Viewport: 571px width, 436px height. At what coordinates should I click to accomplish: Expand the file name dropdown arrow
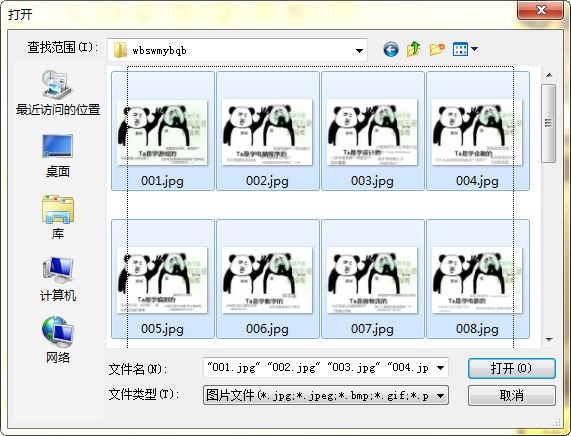(x=440, y=368)
